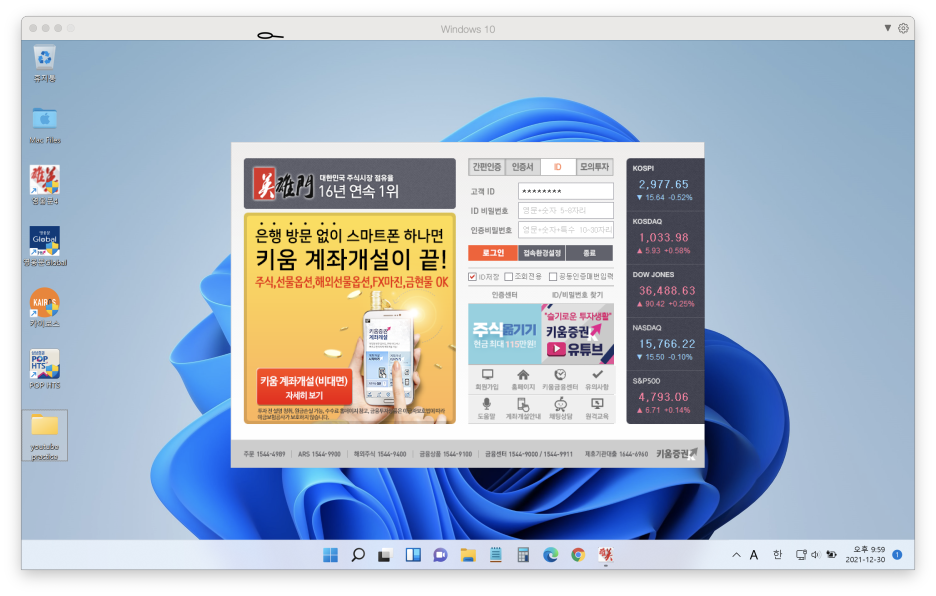Open the volume speaker tray icon

(x=815, y=555)
